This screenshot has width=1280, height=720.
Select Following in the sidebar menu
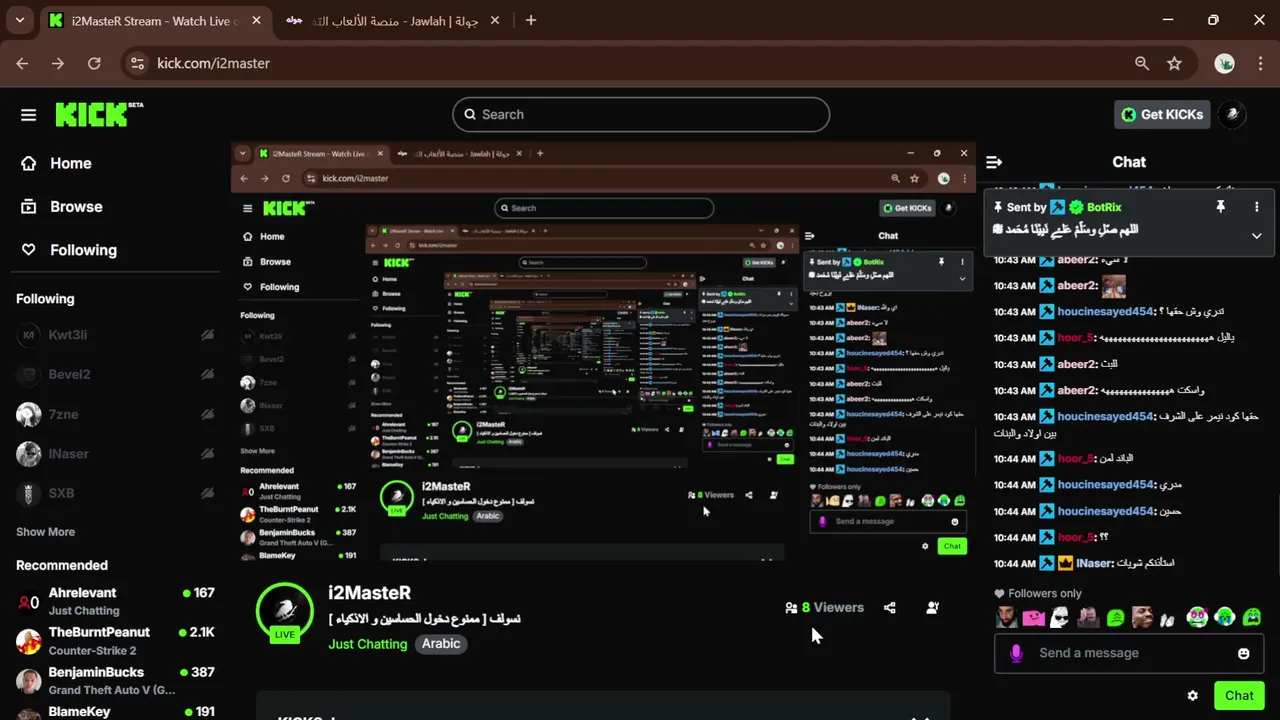[x=83, y=250]
